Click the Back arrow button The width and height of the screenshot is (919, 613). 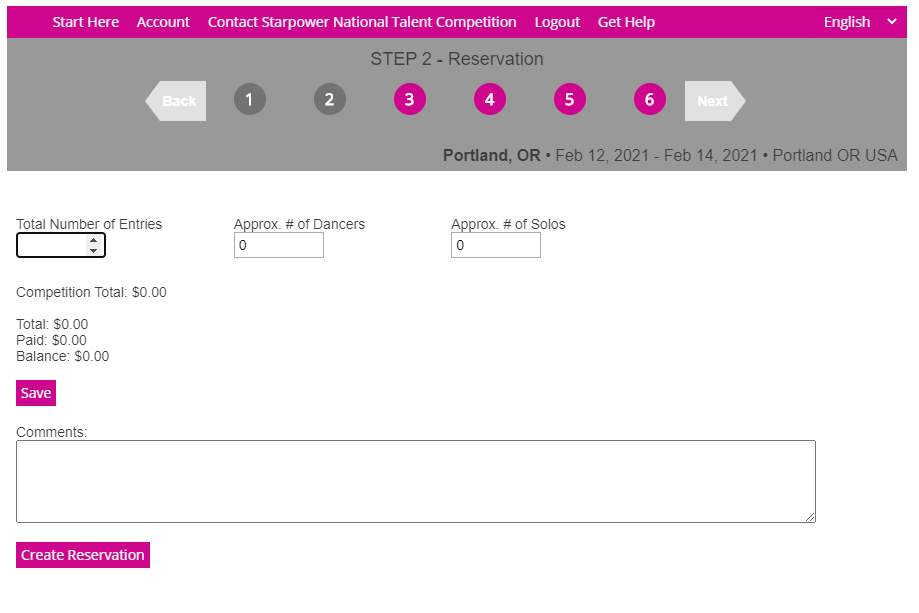[x=177, y=101]
